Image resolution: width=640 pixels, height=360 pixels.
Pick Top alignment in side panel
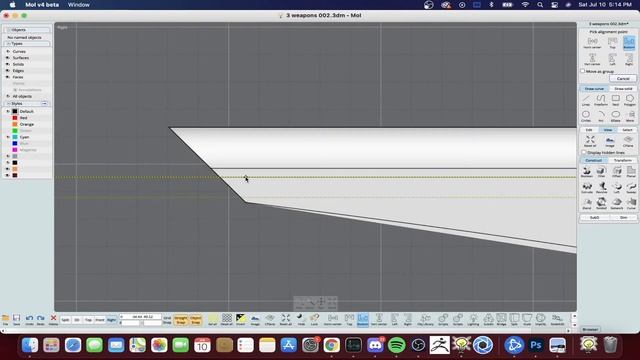pyautogui.click(x=612, y=43)
